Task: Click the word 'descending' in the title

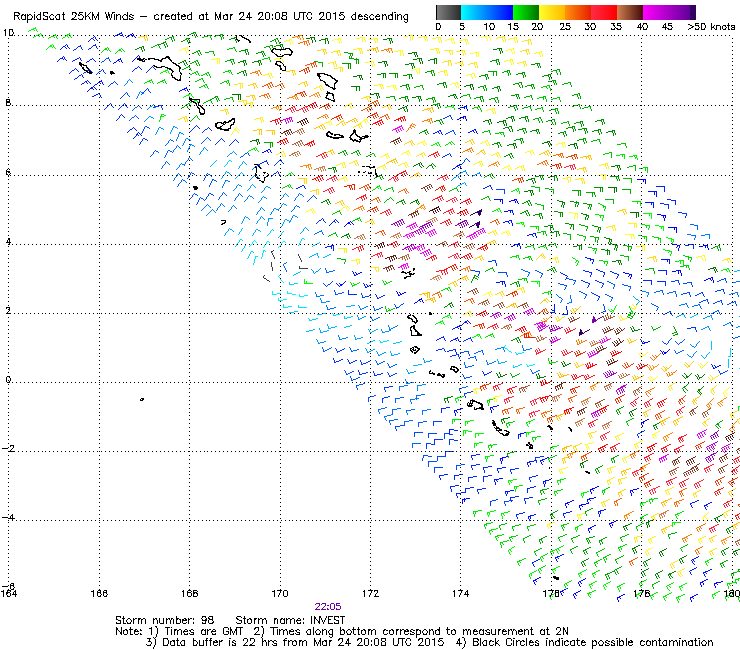Action: pyautogui.click(x=379, y=17)
